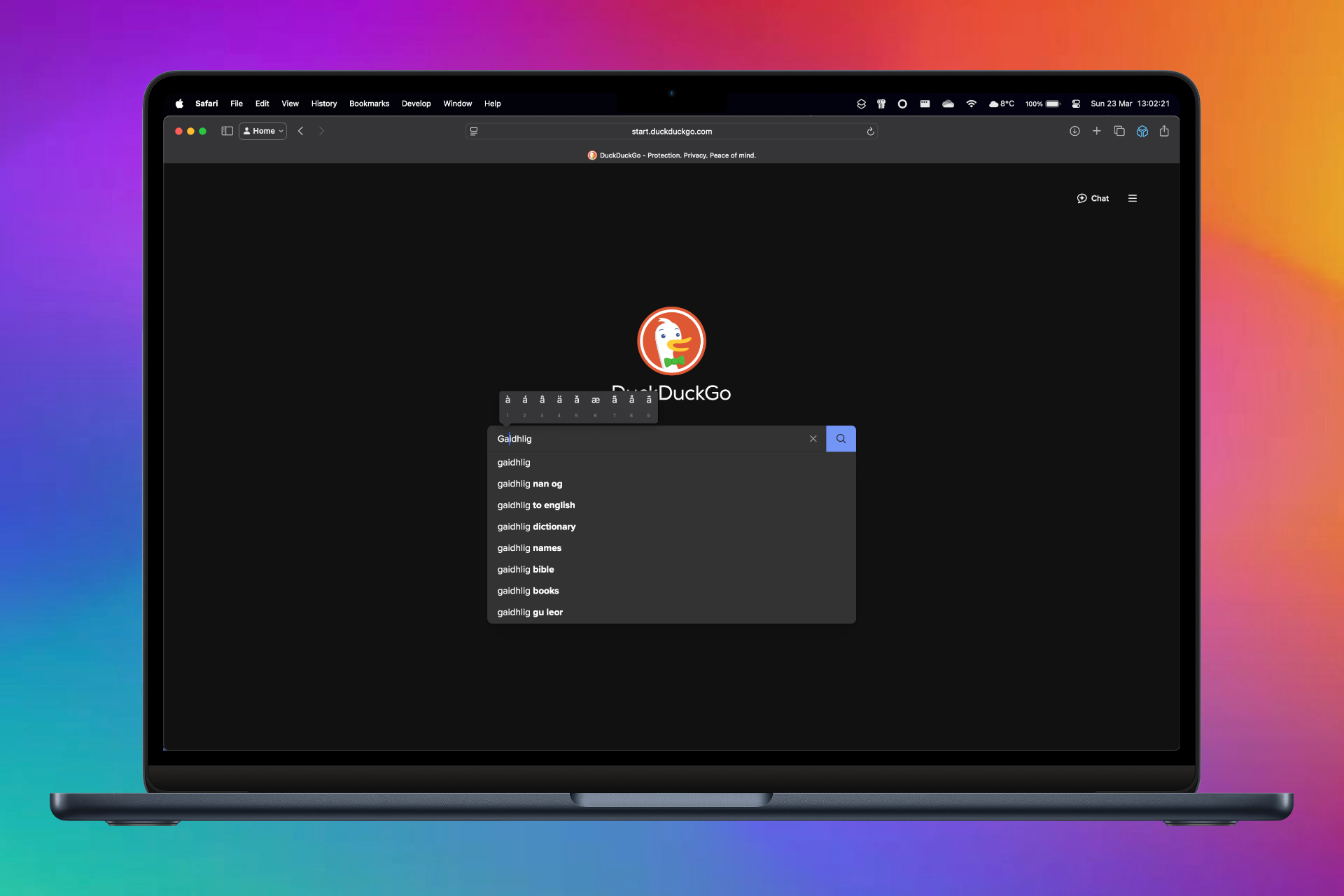Viewport: 1344px width, 896px height.
Task: Pick accent option â (3)
Action: tap(542, 406)
